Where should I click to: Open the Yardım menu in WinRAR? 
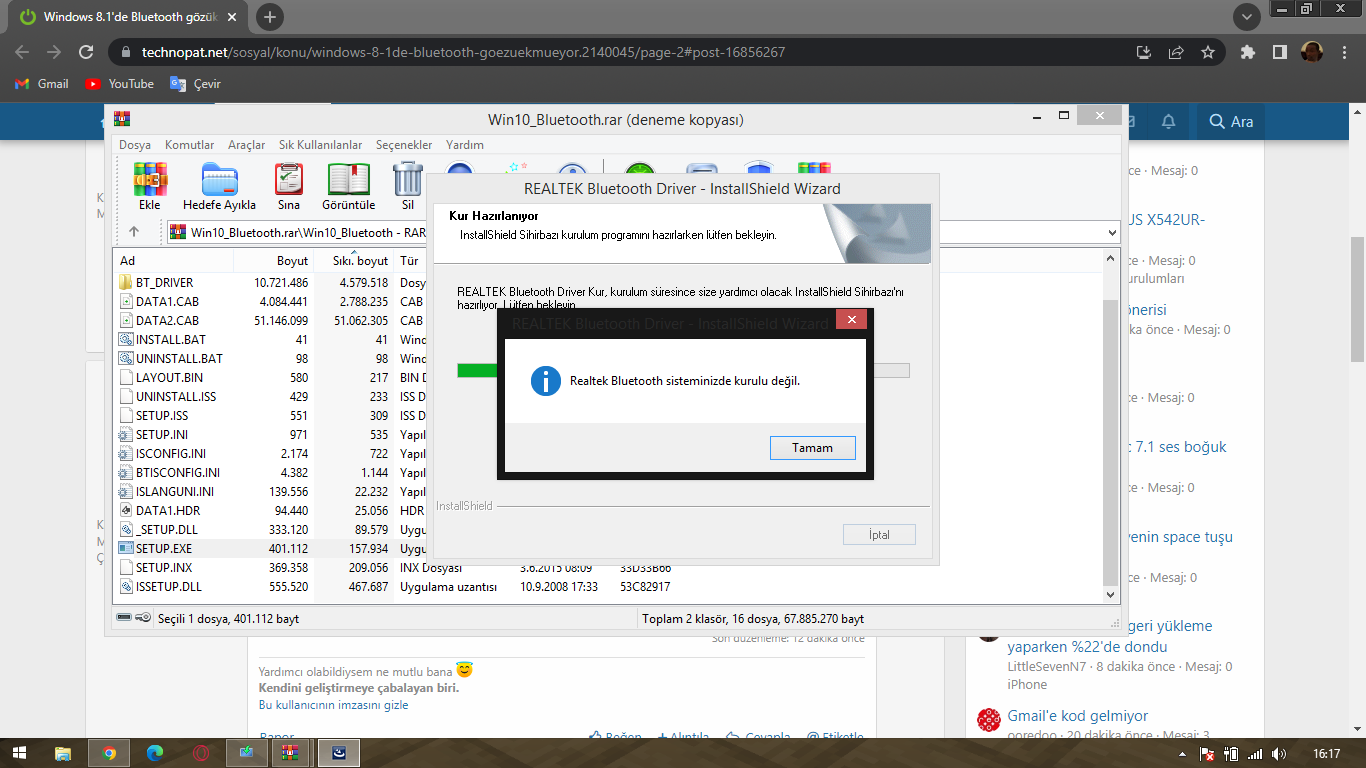click(x=465, y=145)
